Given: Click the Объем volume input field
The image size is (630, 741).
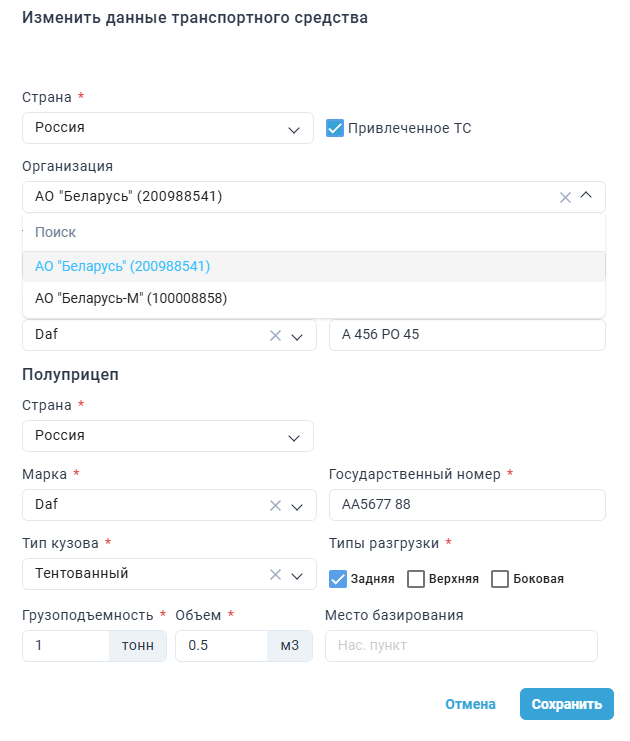Looking at the screenshot, I should click(221, 646).
